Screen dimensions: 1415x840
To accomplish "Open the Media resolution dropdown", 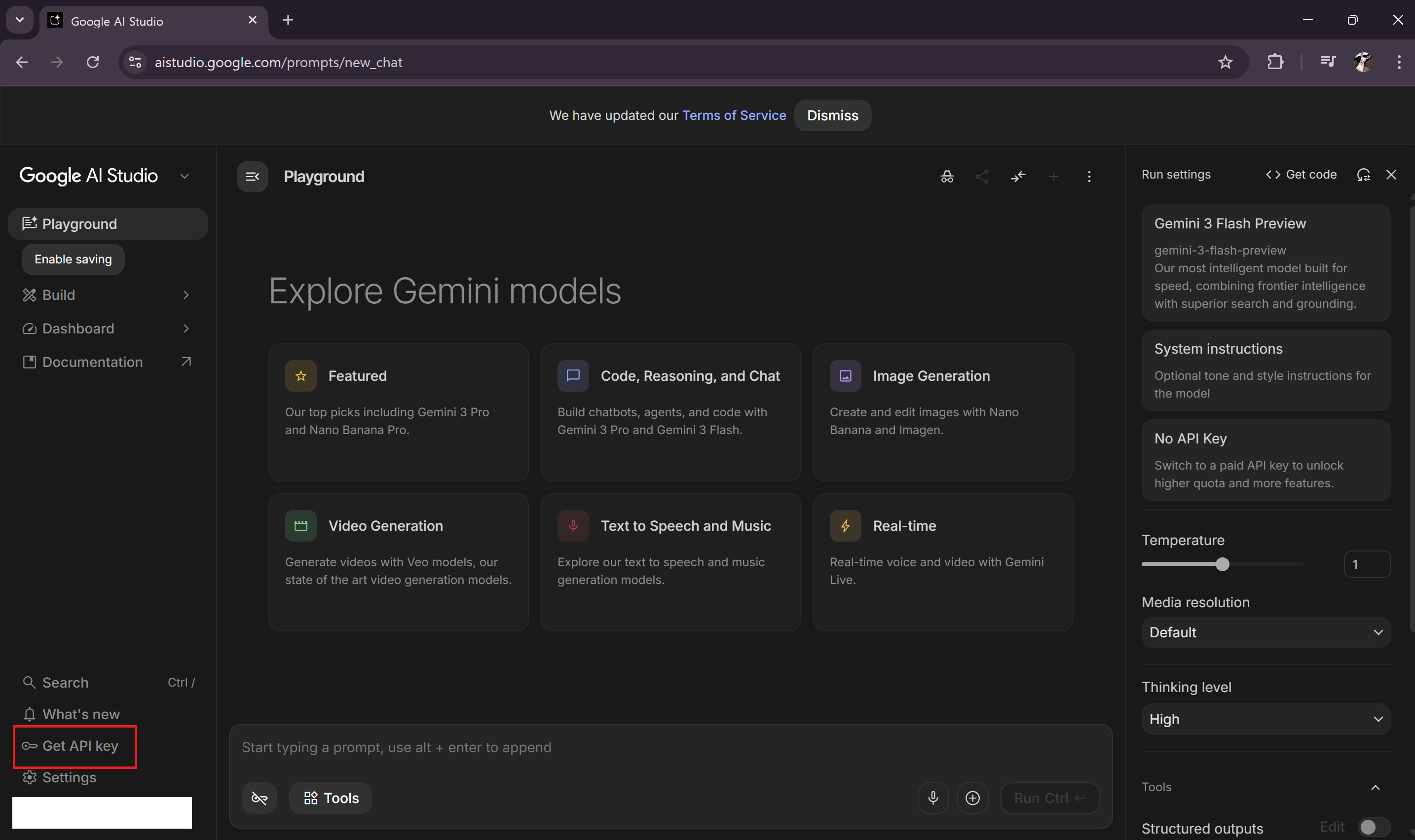I will (1266, 632).
